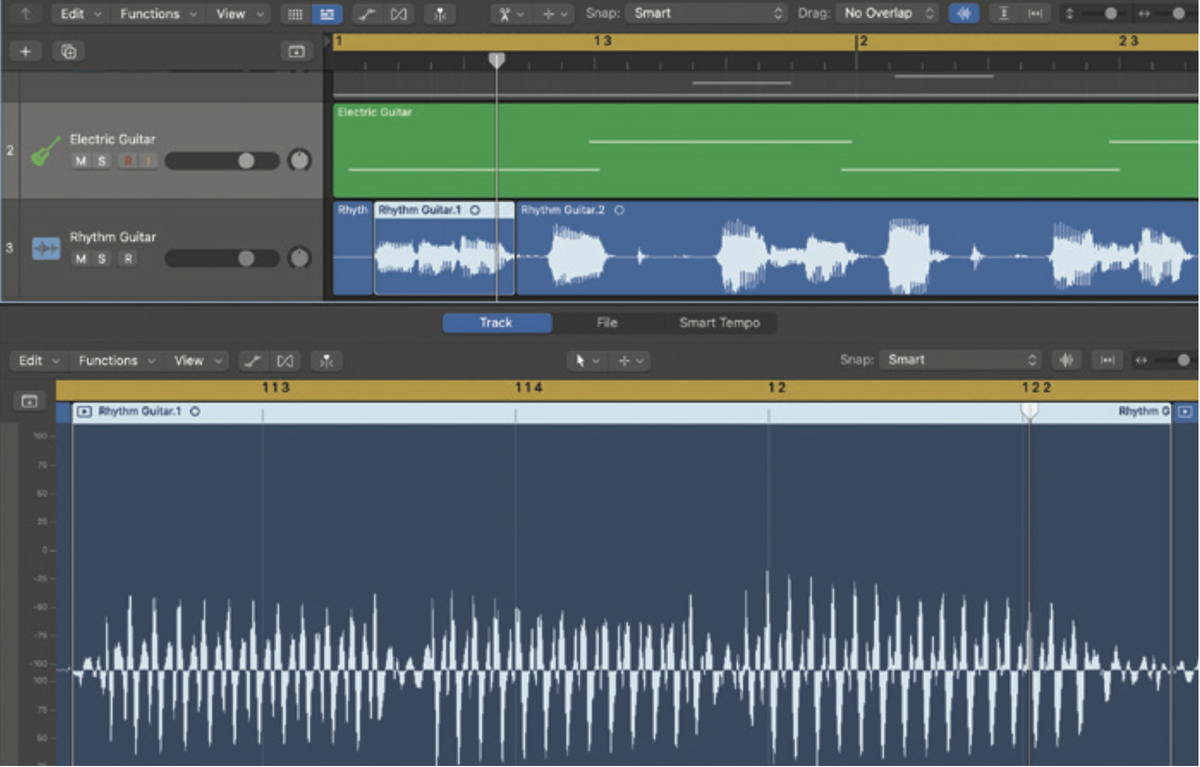Click the Rhythm Guitar audio track icon
Image resolution: width=1200 pixels, height=767 pixels.
pos(46,247)
